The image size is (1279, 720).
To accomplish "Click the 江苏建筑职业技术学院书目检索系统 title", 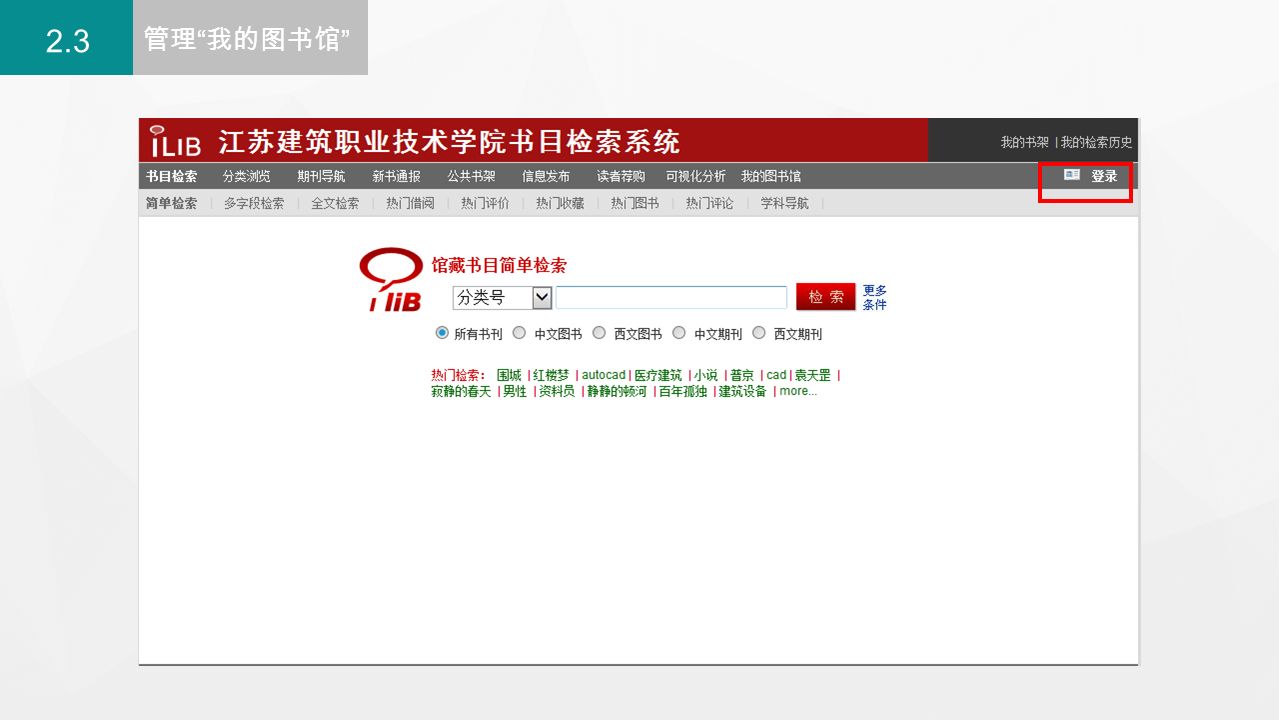I will (449, 141).
